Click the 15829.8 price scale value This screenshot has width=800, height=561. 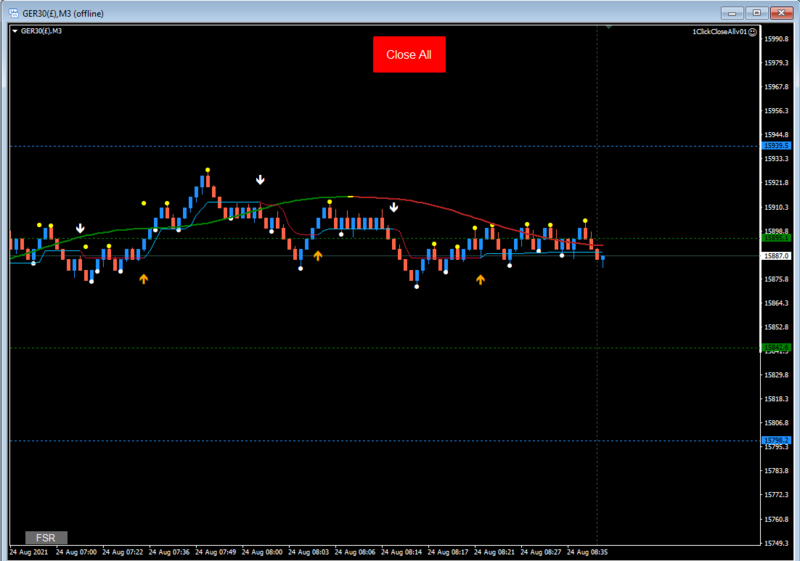[x=776, y=375]
